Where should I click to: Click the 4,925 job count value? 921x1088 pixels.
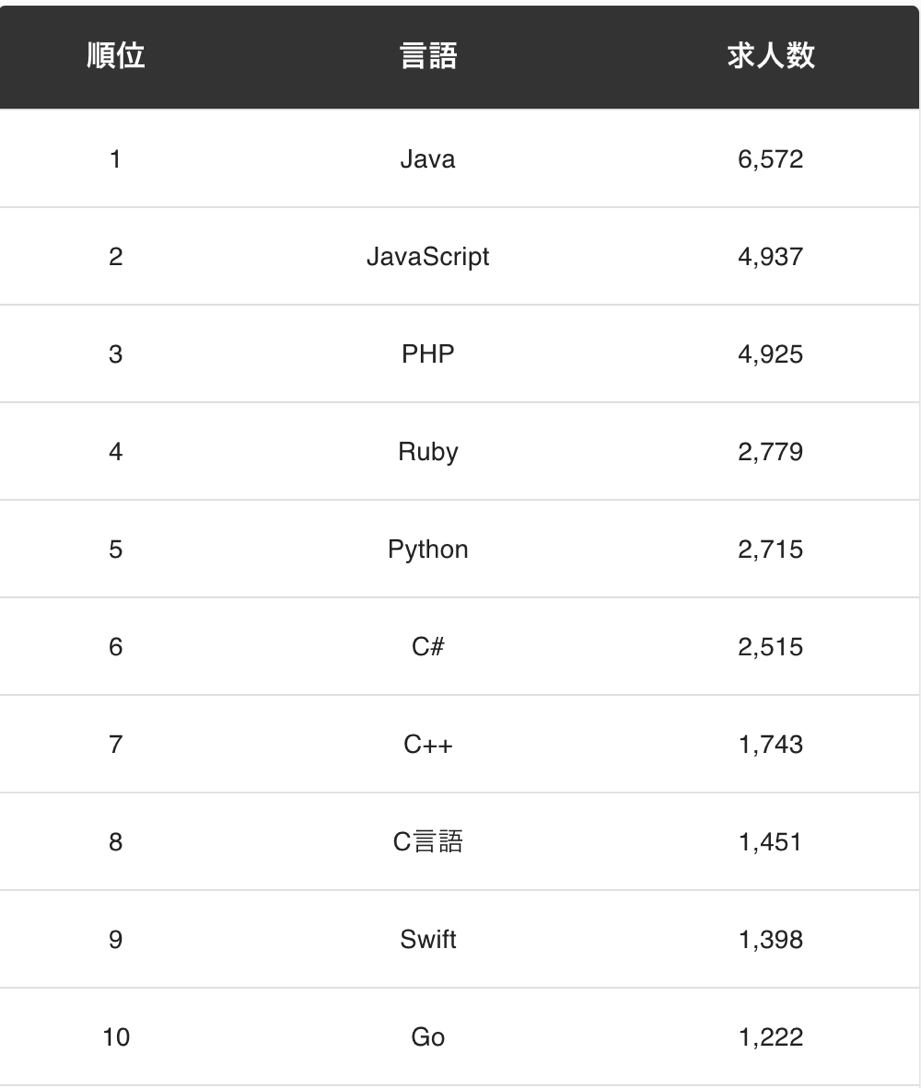[770, 354]
